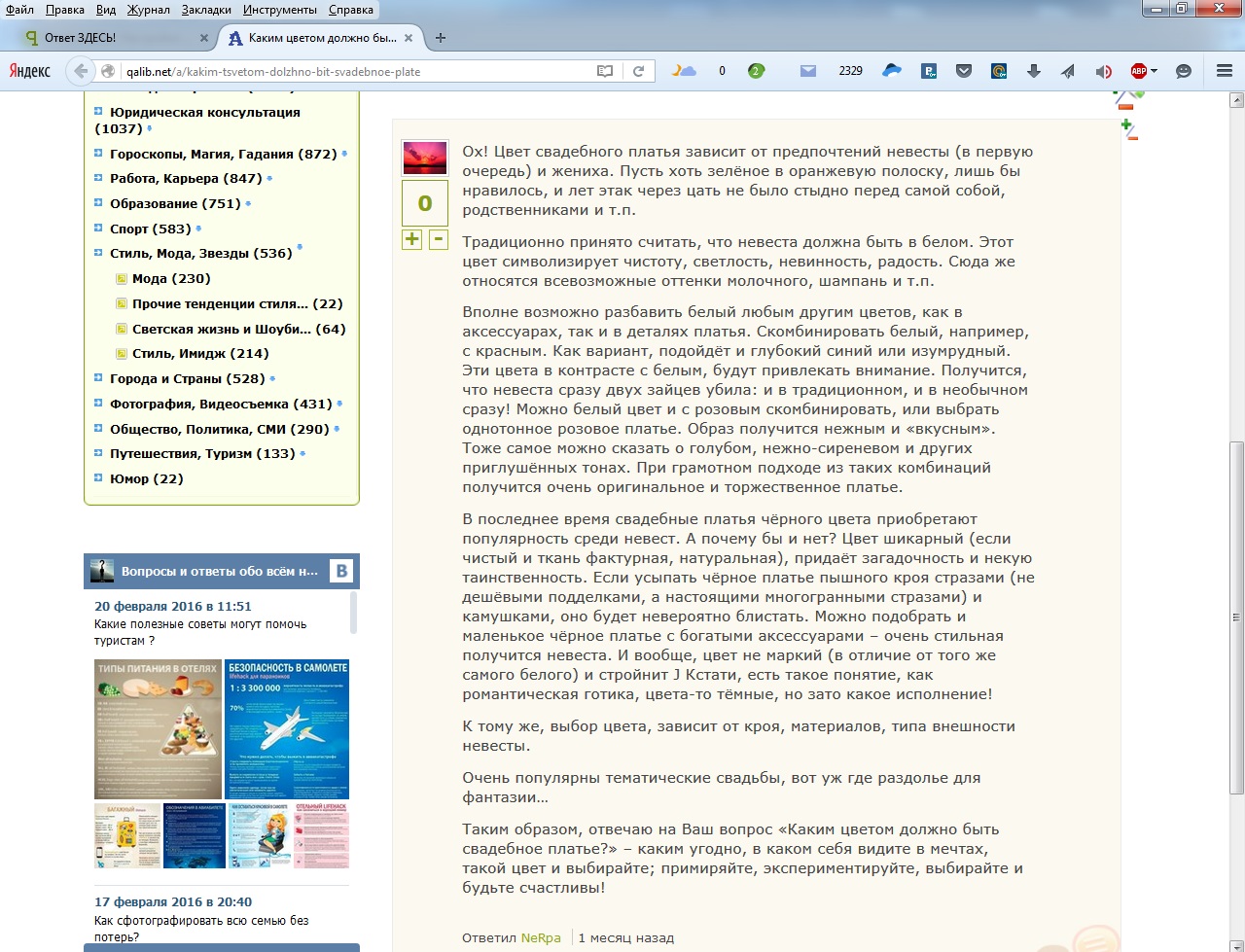The width and height of the screenshot is (1245, 952).
Task: Open the Инструменты menu
Action: point(280,10)
